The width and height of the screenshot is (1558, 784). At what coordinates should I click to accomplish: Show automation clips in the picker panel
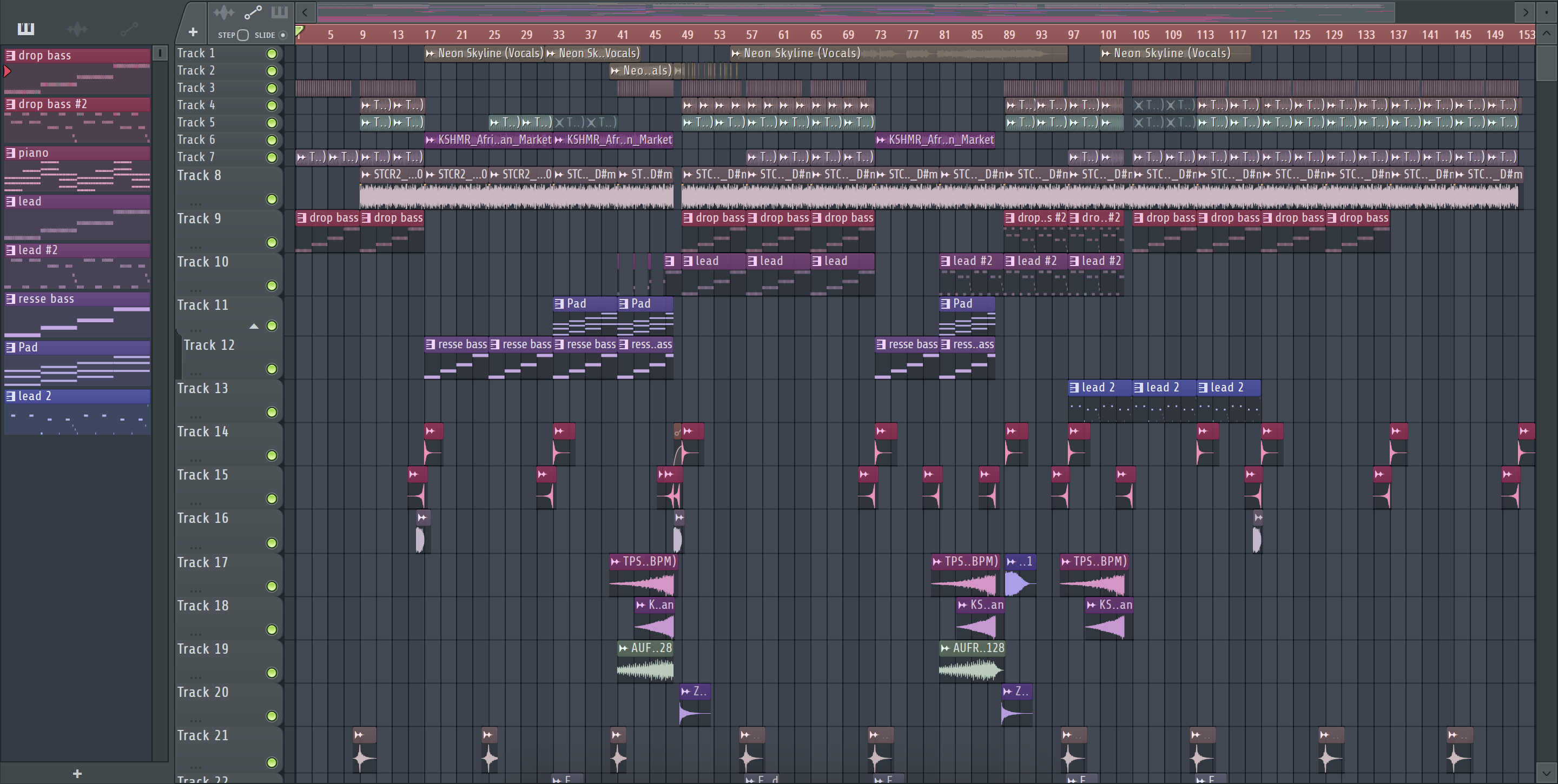(129, 29)
